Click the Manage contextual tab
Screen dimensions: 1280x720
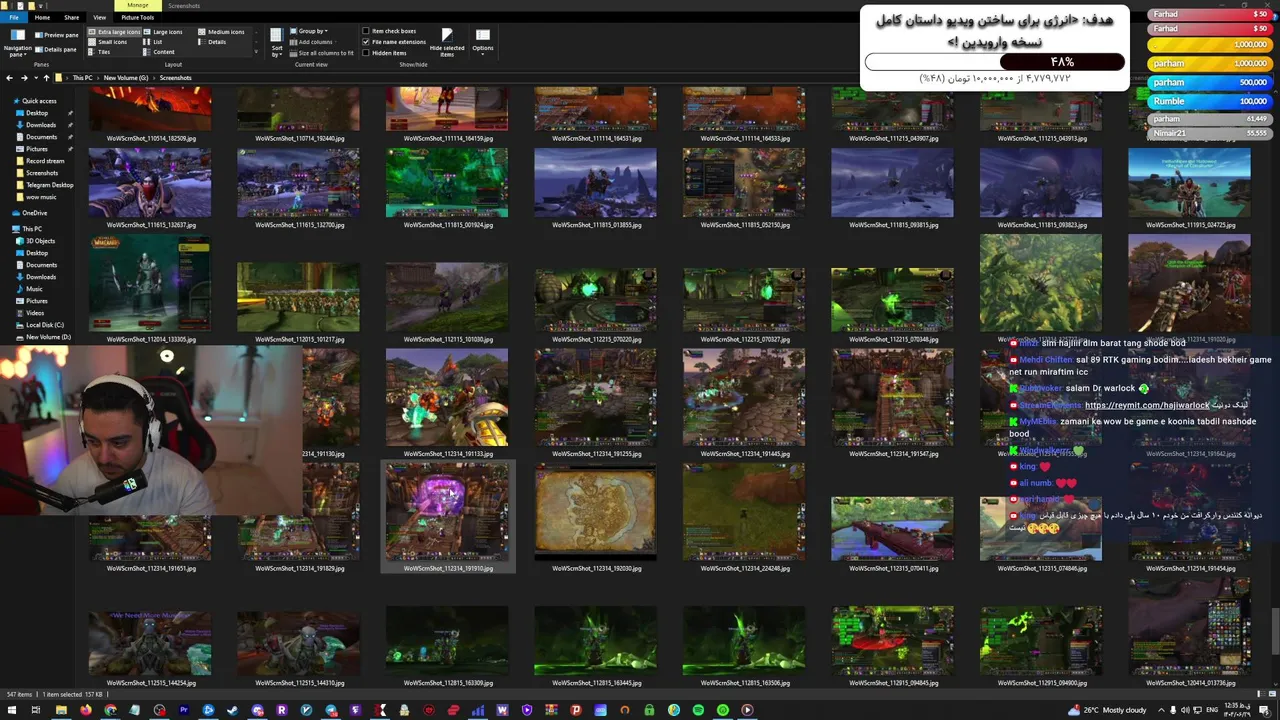point(138,5)
